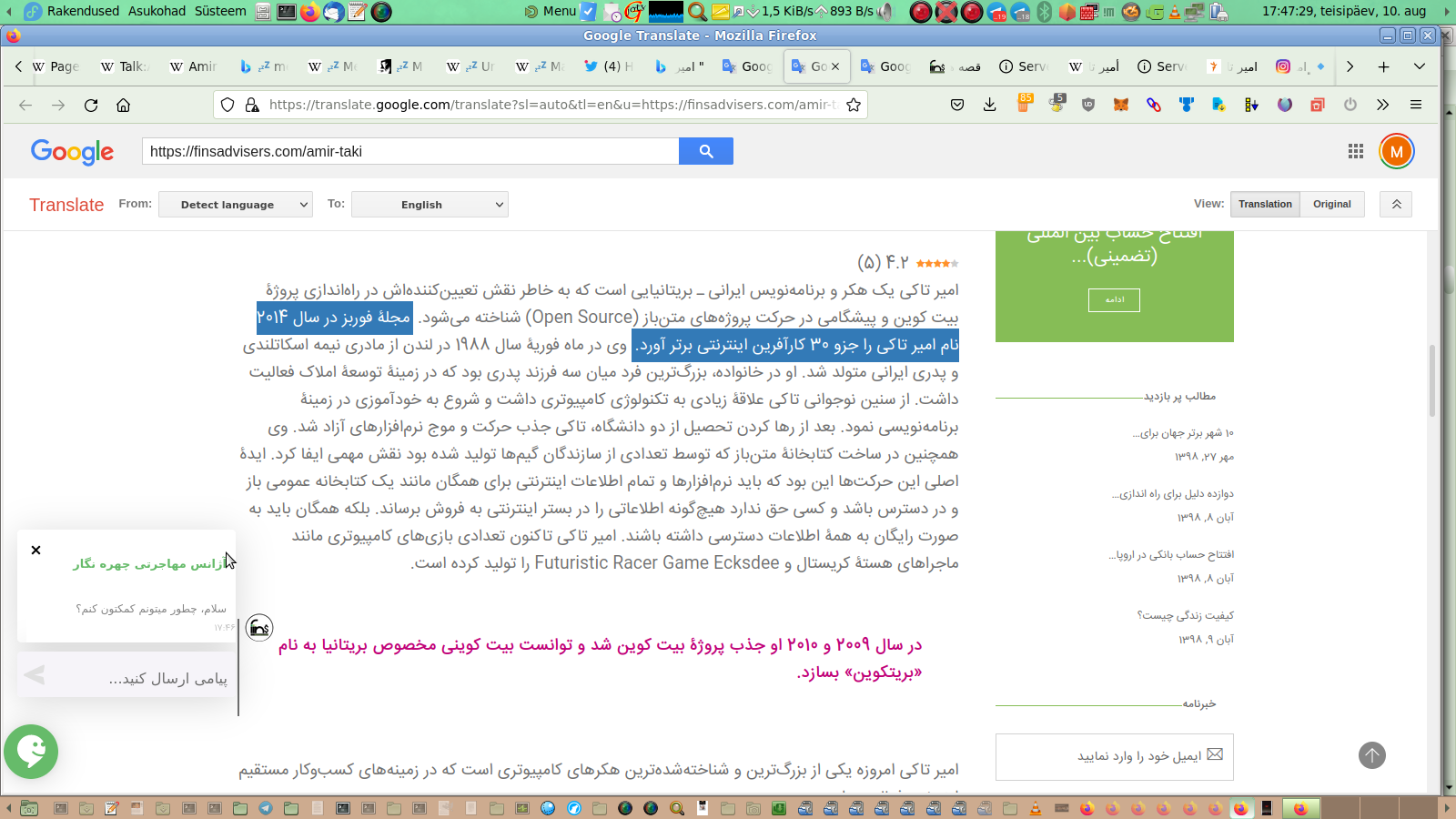Open sidebar link 'کیفیت زندگی چیست؟'
This screenshot has width=1456, height=819.
pyautogui.click(x=1186, y=616)
